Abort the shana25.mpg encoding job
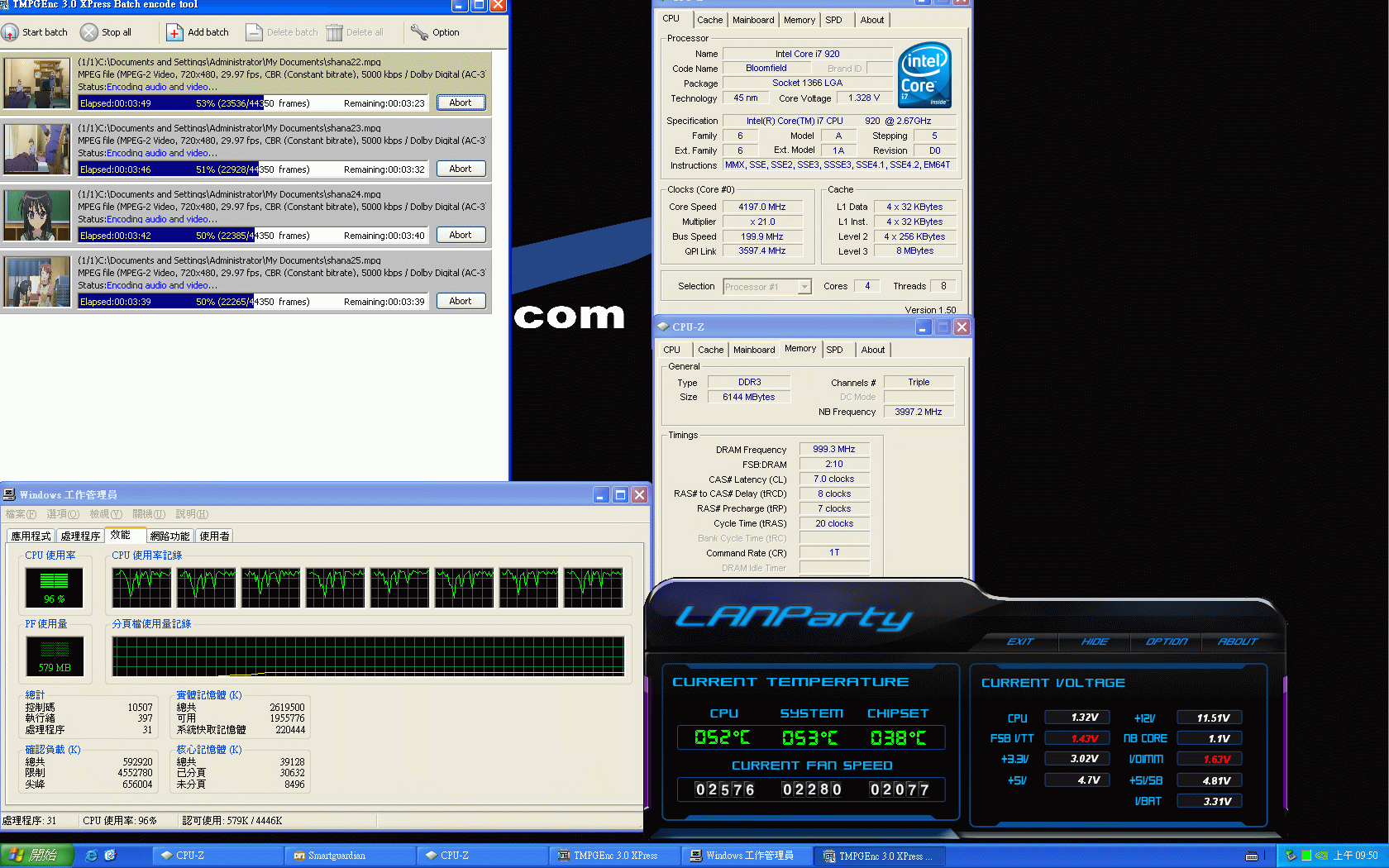 pyautogui.click(x=461, y=301)
